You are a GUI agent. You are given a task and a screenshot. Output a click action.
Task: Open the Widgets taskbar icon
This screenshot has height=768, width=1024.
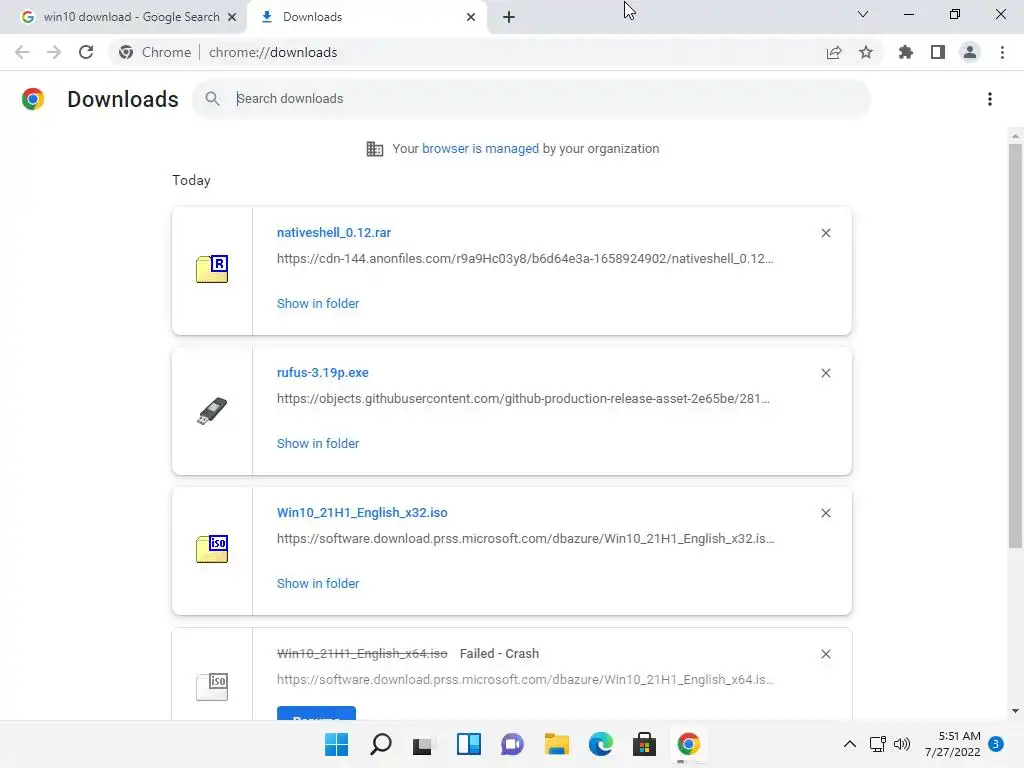[469, 744]
